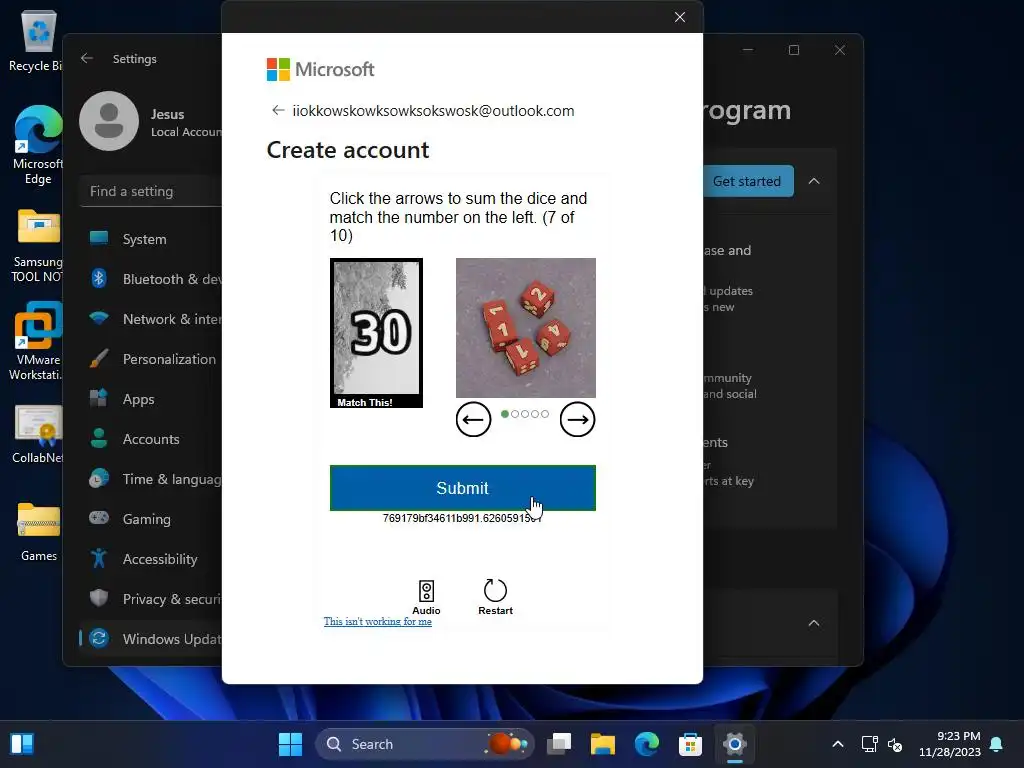This screenshot has width=1024, height=768.
Task: Click the paintbrush Personalization icon
Action: tap(99, 359)
